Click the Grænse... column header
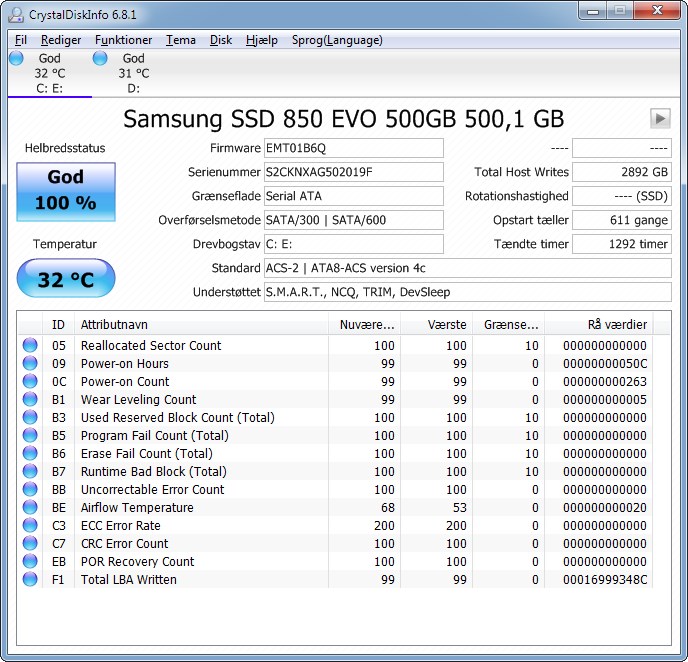Screen dimensions: 688x662 click(509, 325)
